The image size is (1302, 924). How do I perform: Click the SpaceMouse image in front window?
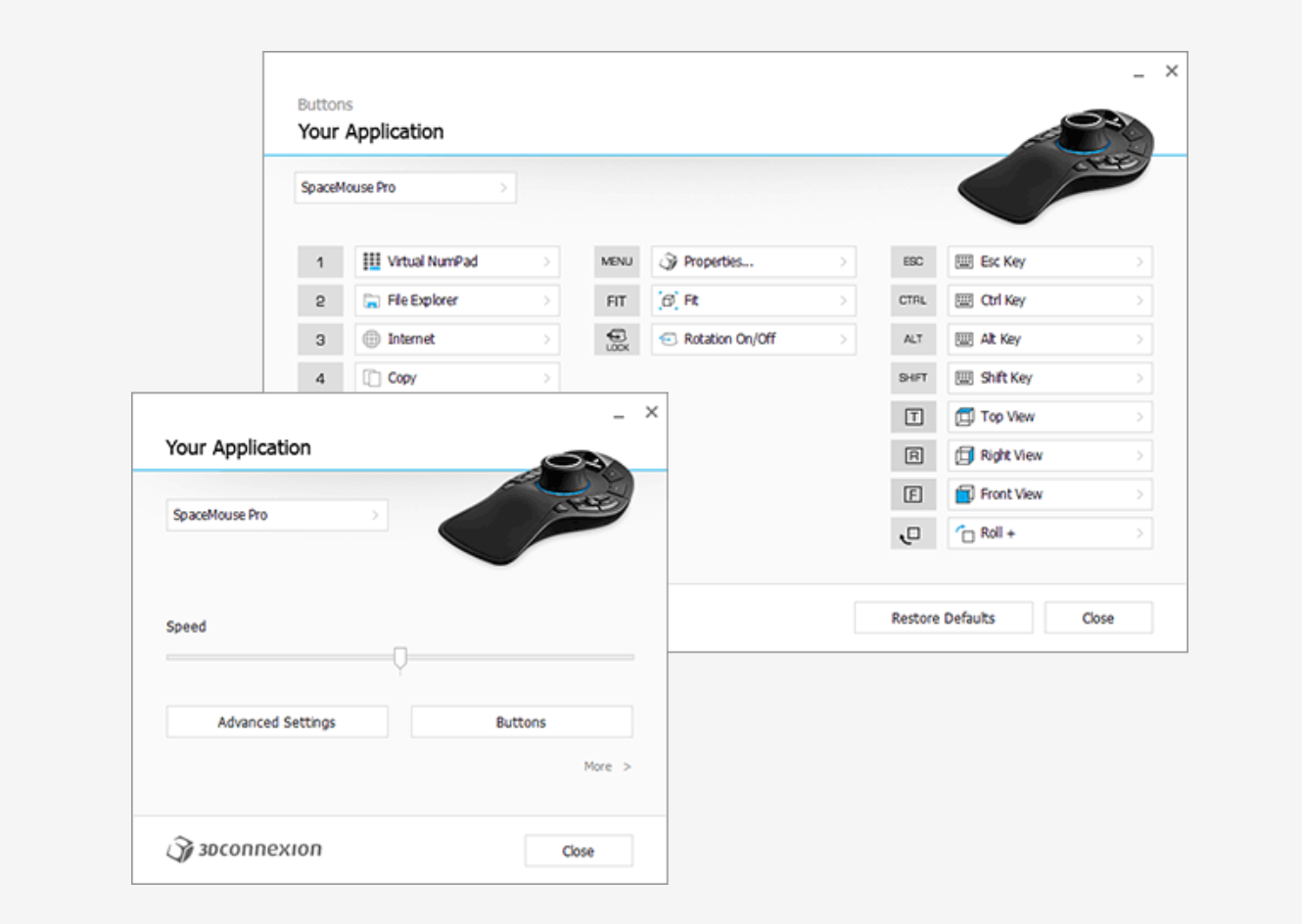click(536, 507)
